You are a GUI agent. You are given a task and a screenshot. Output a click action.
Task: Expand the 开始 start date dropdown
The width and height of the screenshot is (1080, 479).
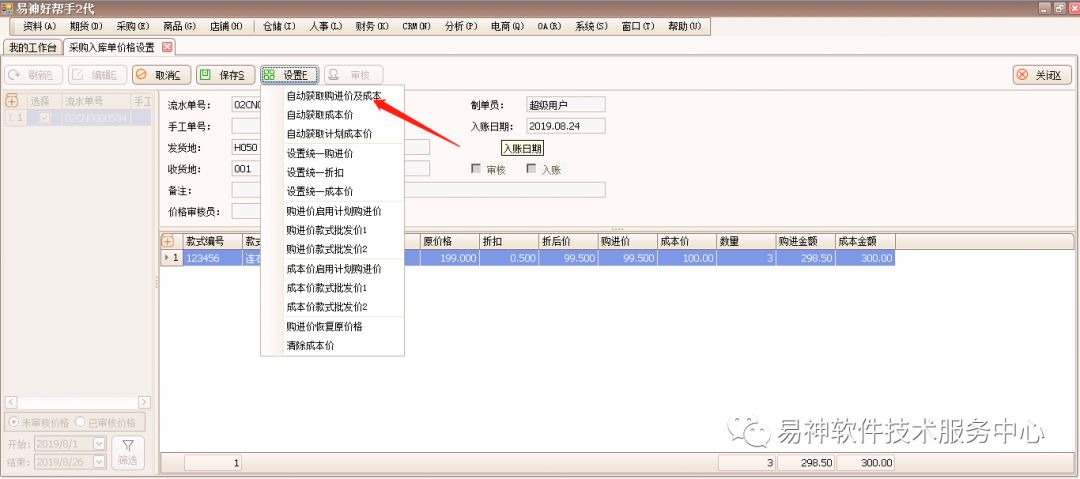click(x=99, y=444)
